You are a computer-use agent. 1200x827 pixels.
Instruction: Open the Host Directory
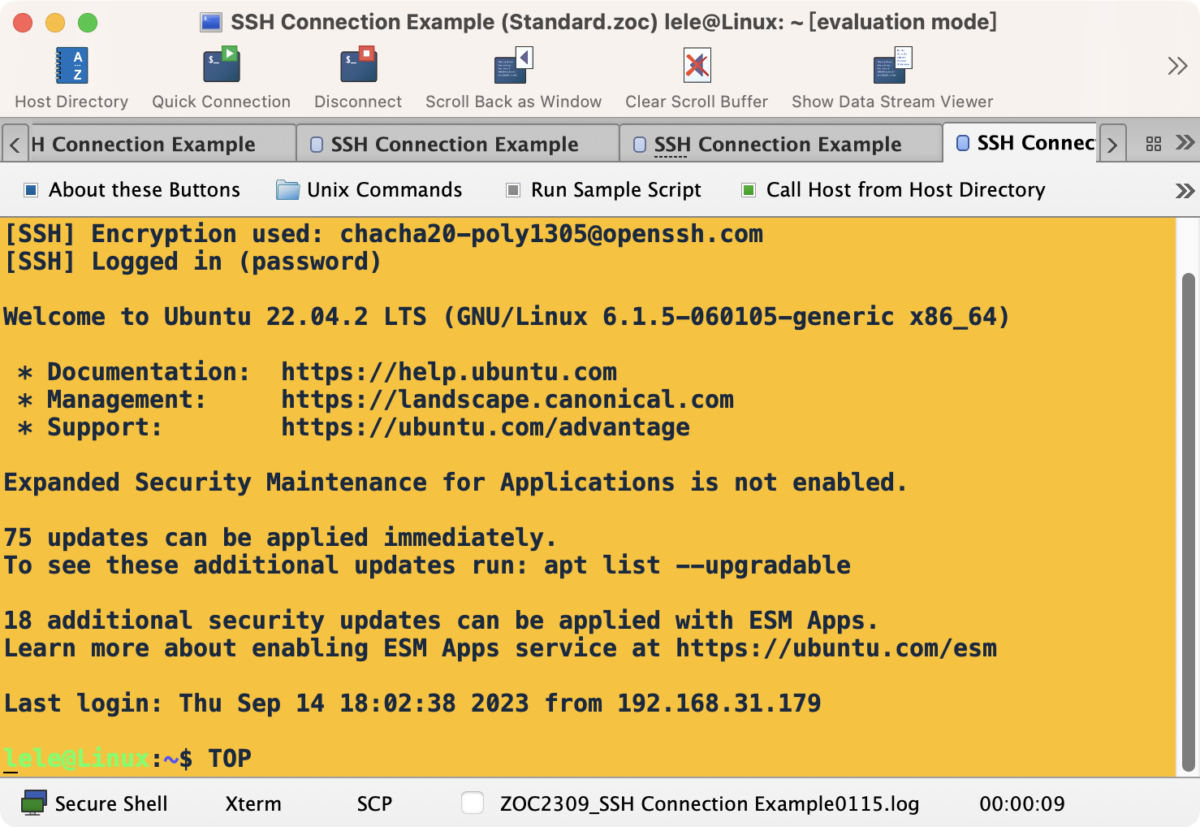click(71, 78)
